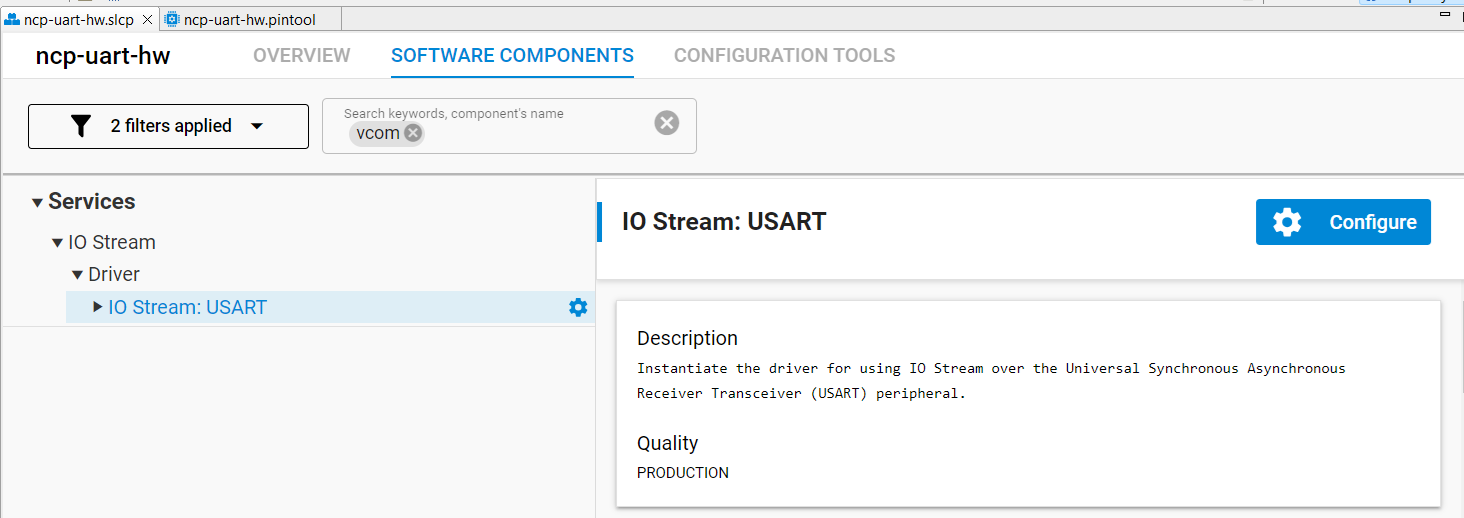Select the Software Components tab
This screenshot has width=1464, height=518.
[512, 56]
